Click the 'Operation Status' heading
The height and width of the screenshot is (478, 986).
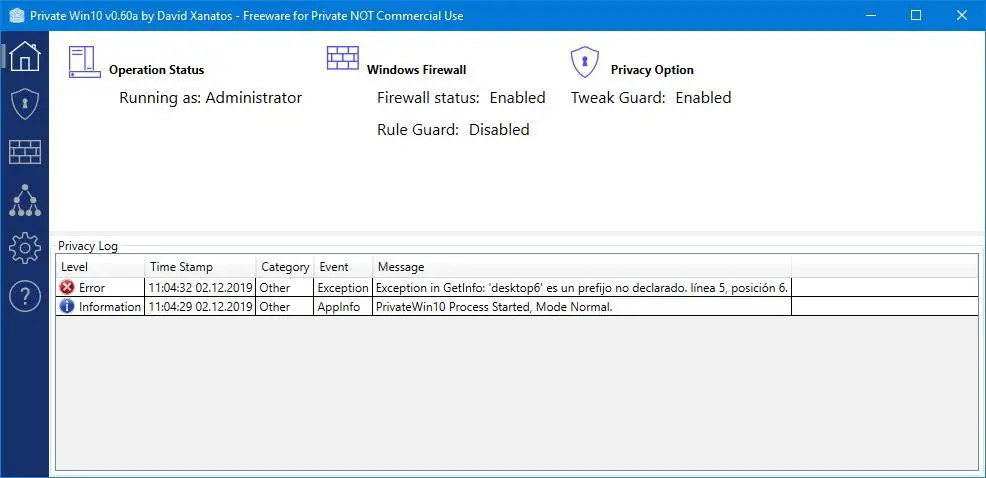click(x=157, y=70)
